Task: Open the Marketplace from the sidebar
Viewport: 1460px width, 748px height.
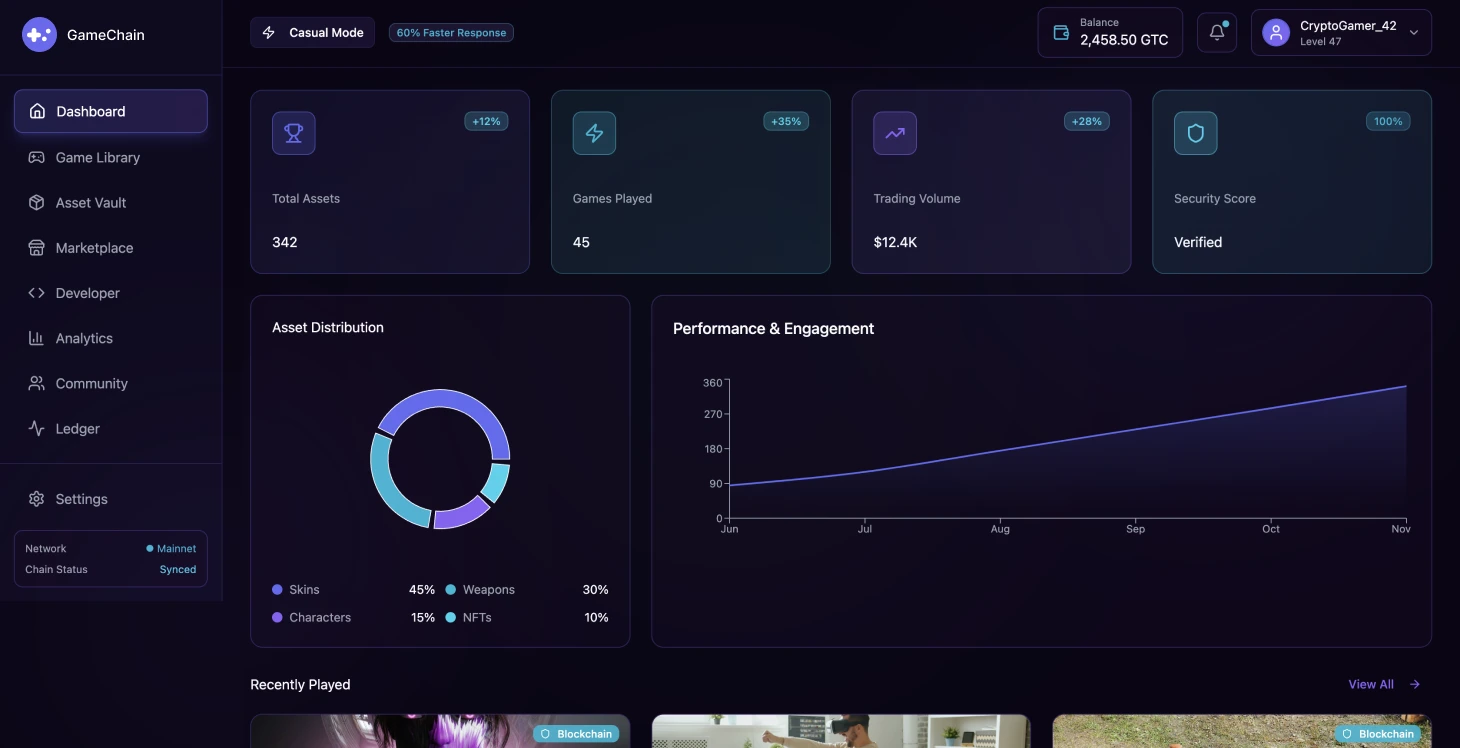Action: click(x=94, y=247)
